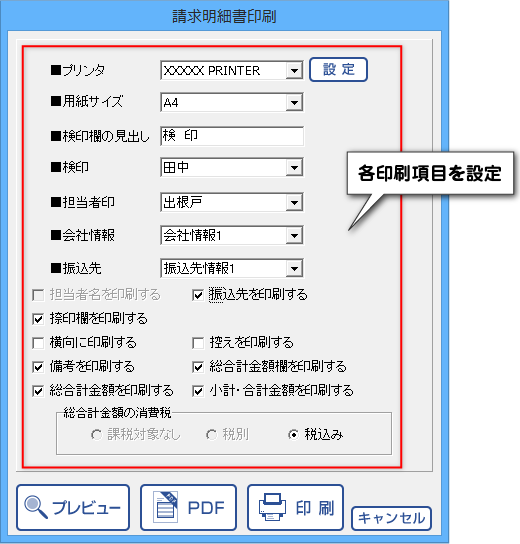The width and height of the screenshot is (520, 544).
Task: Toggle 備考を印刷する checkbox
Action: 38,367
